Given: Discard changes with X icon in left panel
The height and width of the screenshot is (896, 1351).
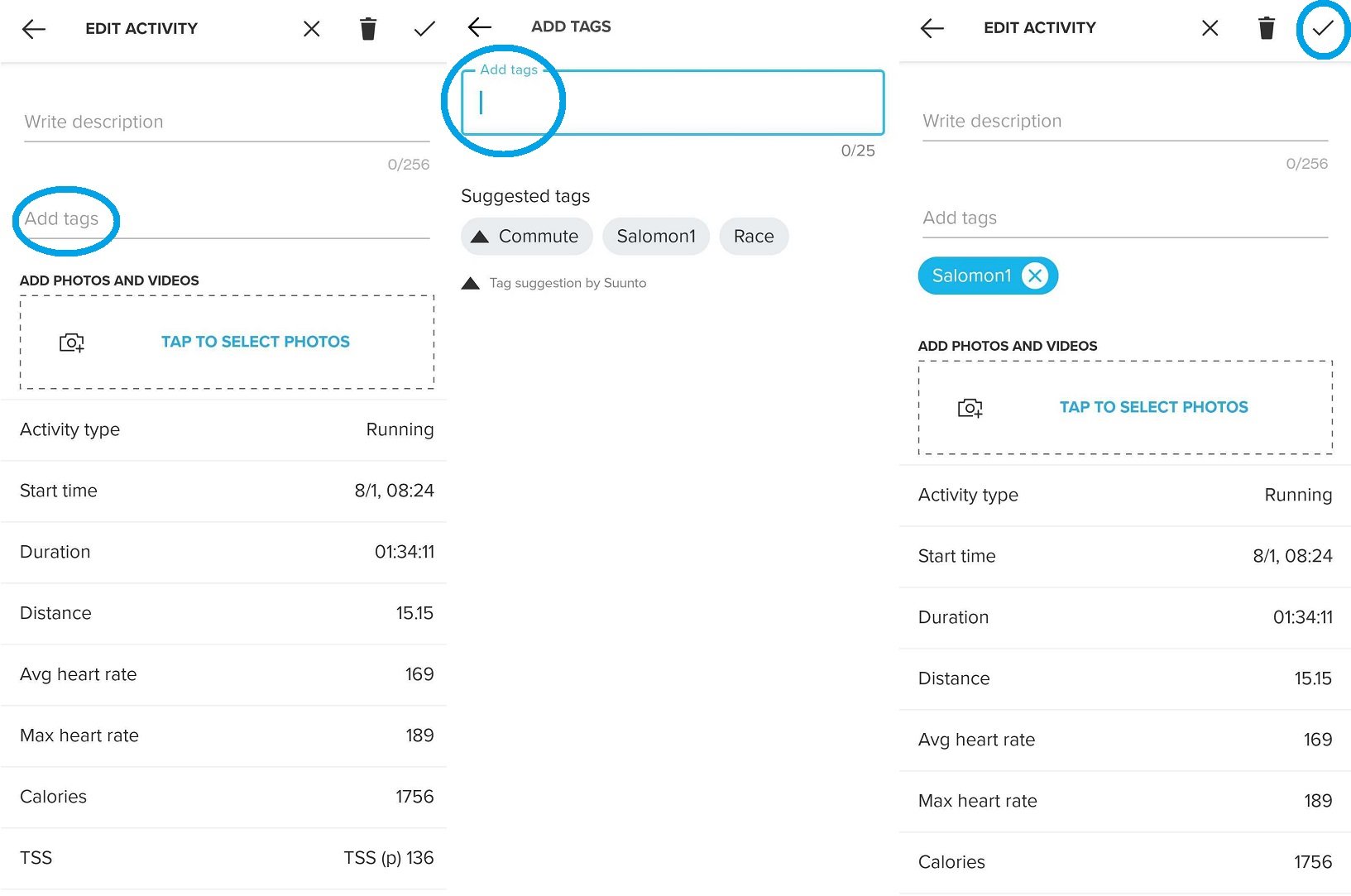Looking at the screenshot, I should coord(312,29).
